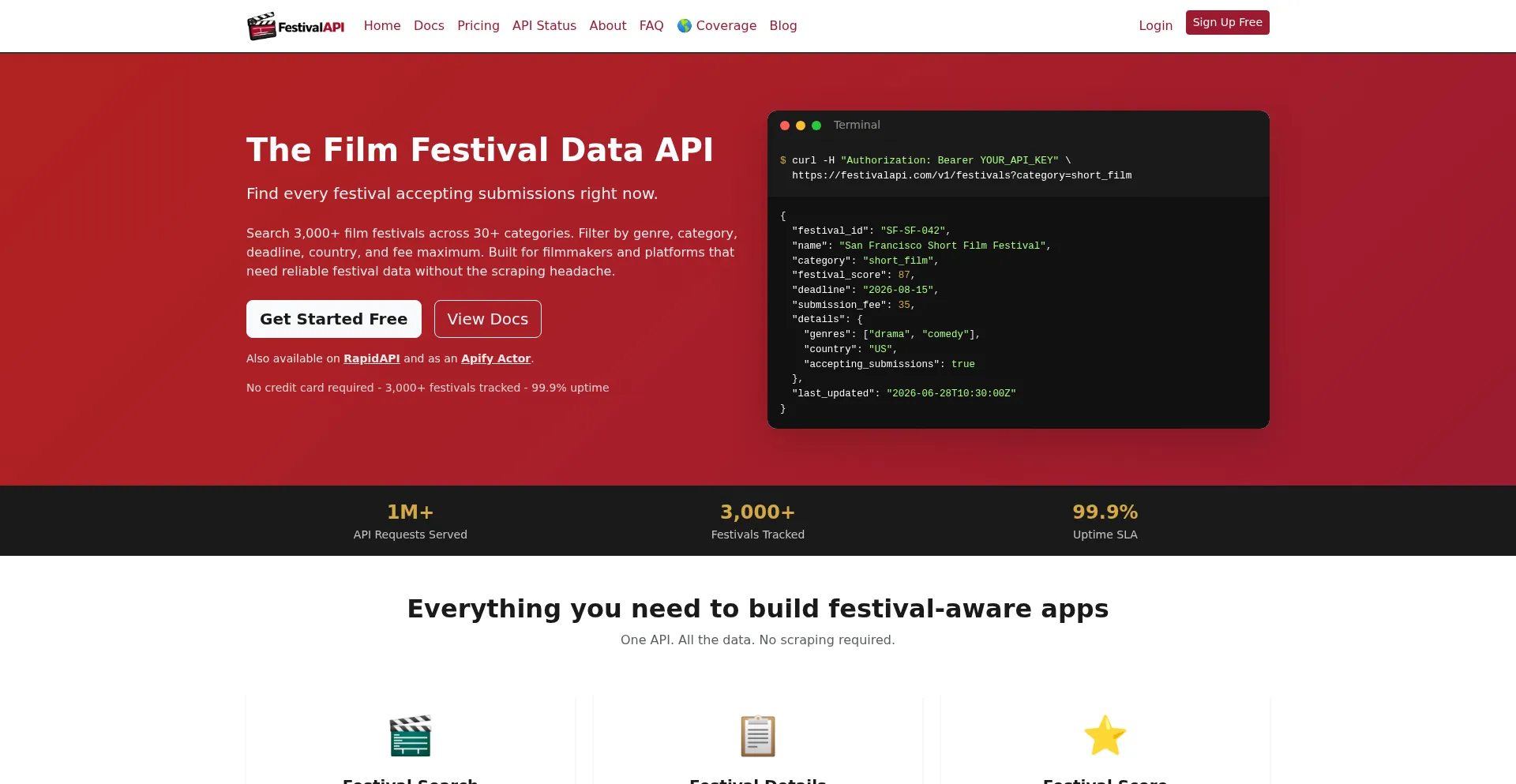1516x784 pixels.
Task: Open the API Status page
Action: (544, 26)
